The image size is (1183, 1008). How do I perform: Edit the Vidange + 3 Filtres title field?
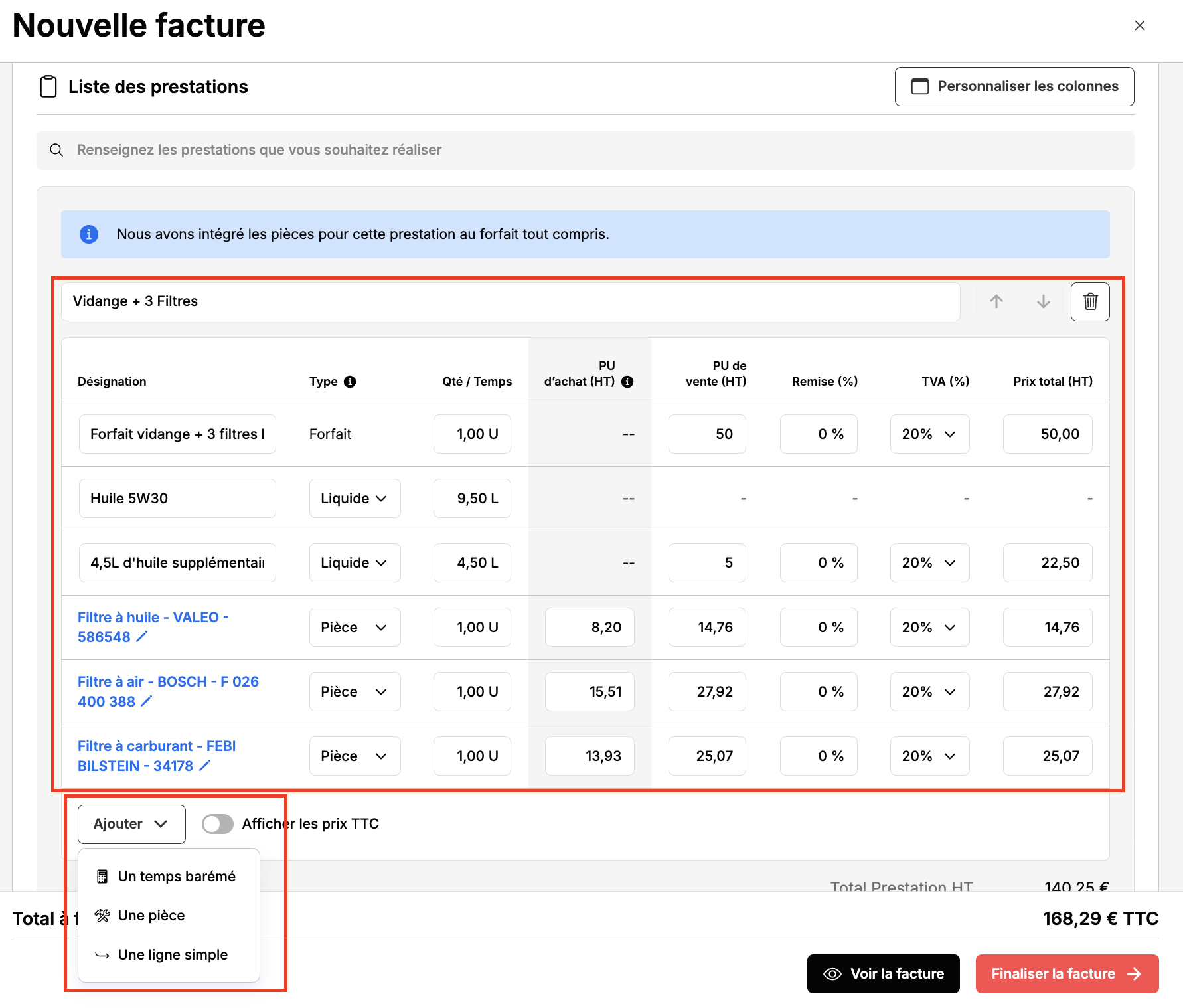coord(511,302)
